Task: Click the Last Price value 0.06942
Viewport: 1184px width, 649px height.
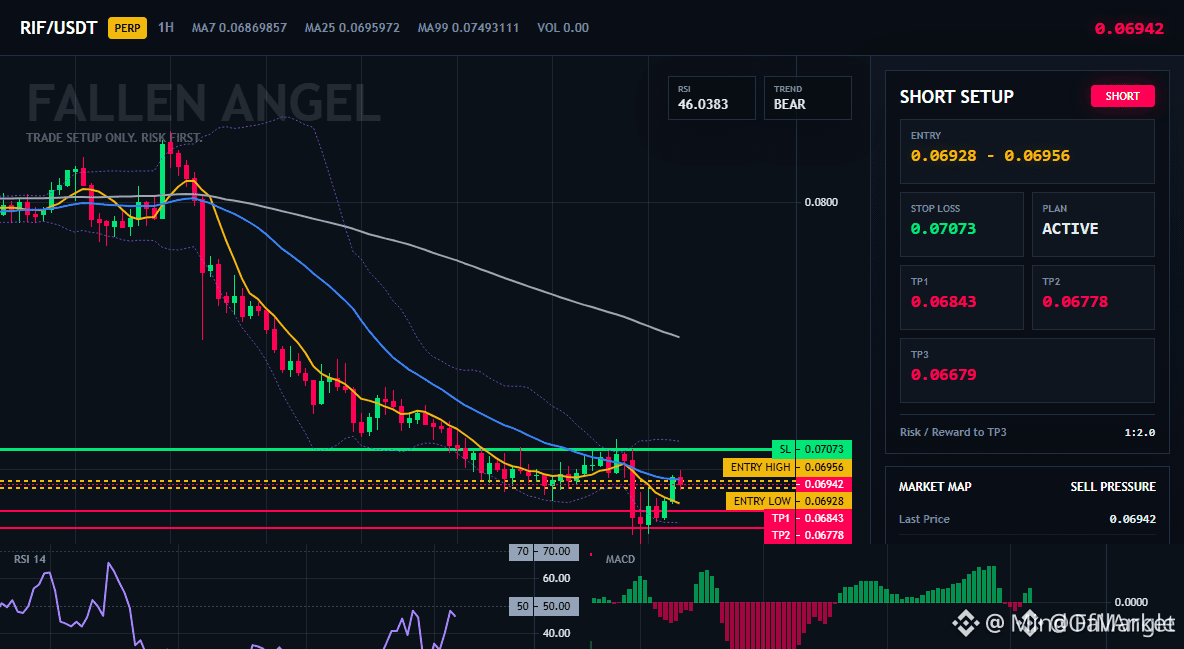Action: pos(1133,519)
